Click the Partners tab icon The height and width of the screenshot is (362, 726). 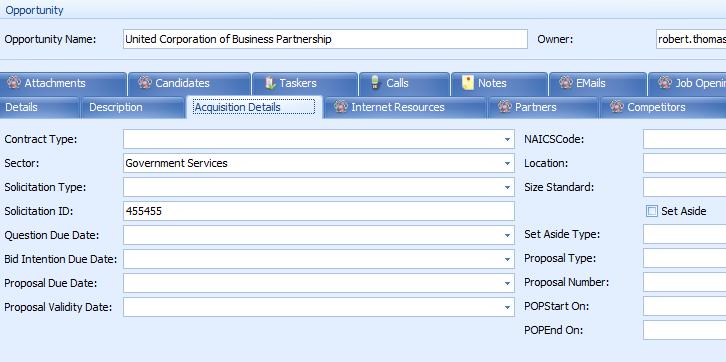tap(504, 107)
